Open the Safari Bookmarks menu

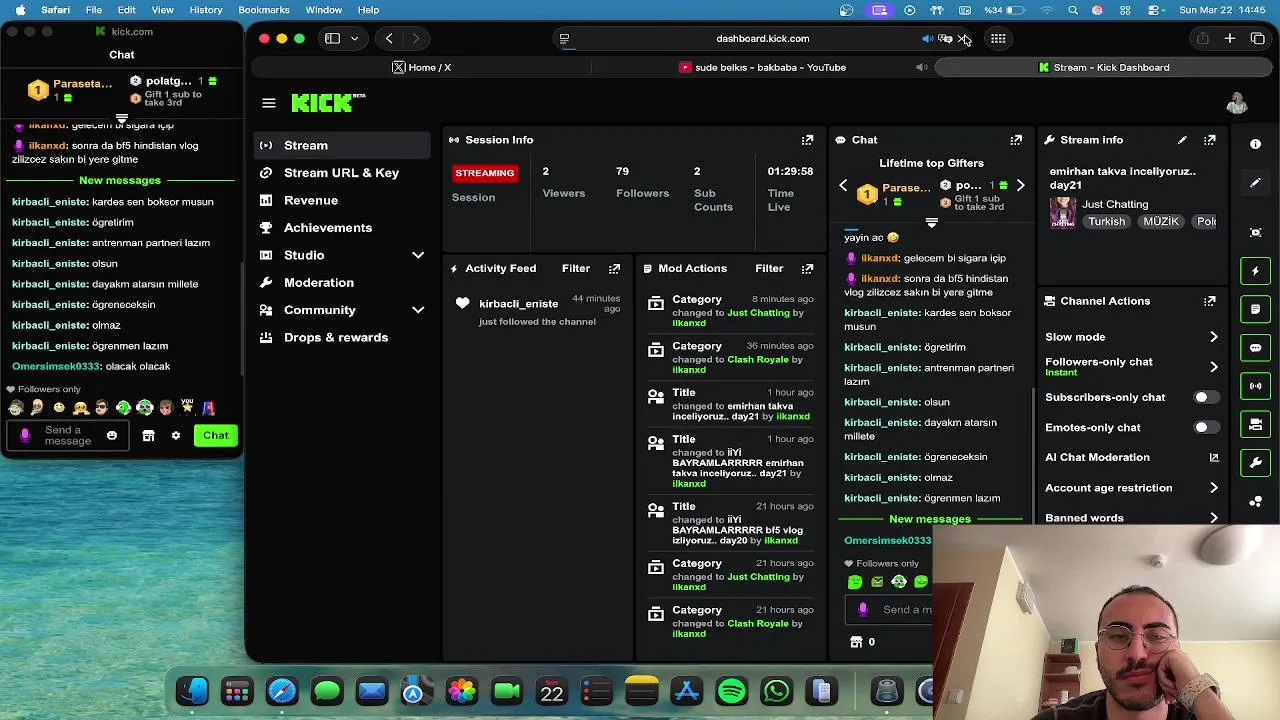pos(264,10)
